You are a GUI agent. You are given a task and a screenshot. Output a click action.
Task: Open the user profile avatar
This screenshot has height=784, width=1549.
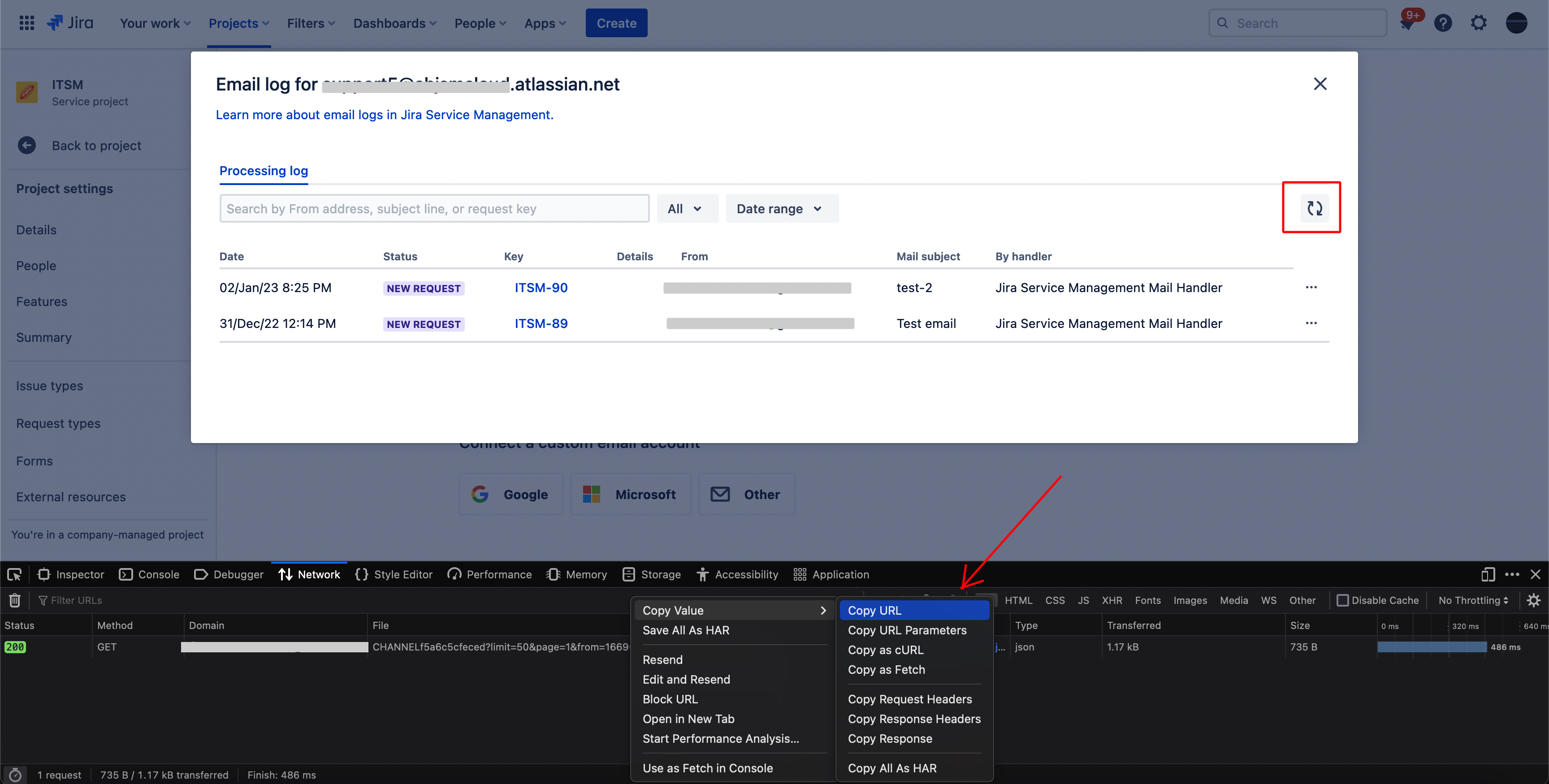[1516, 23]
